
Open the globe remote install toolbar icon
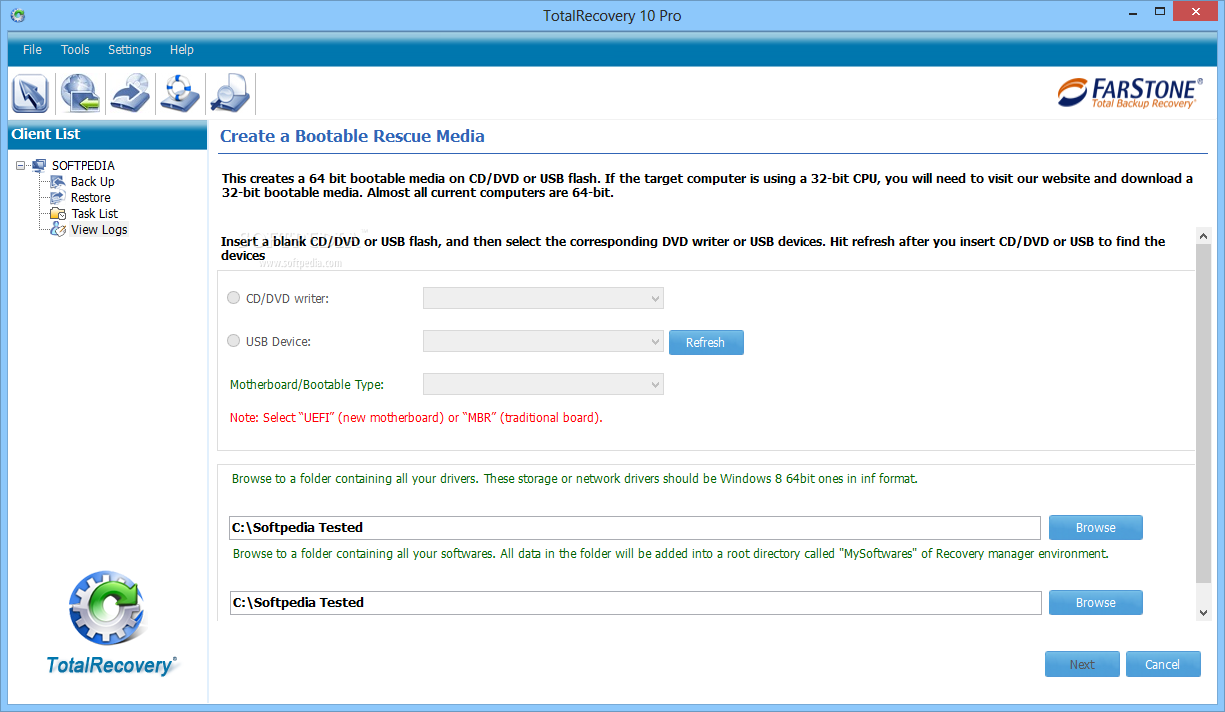[80, 94]
